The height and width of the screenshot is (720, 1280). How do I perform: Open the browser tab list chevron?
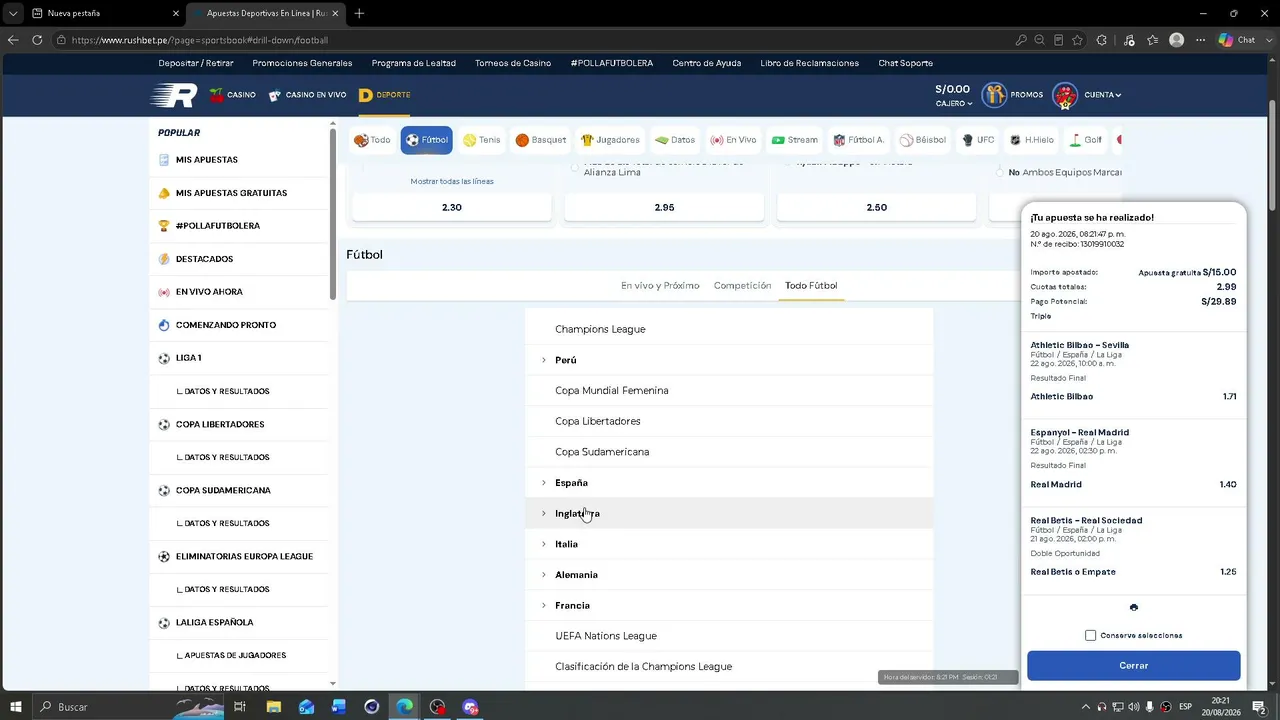tap(13, 13)
